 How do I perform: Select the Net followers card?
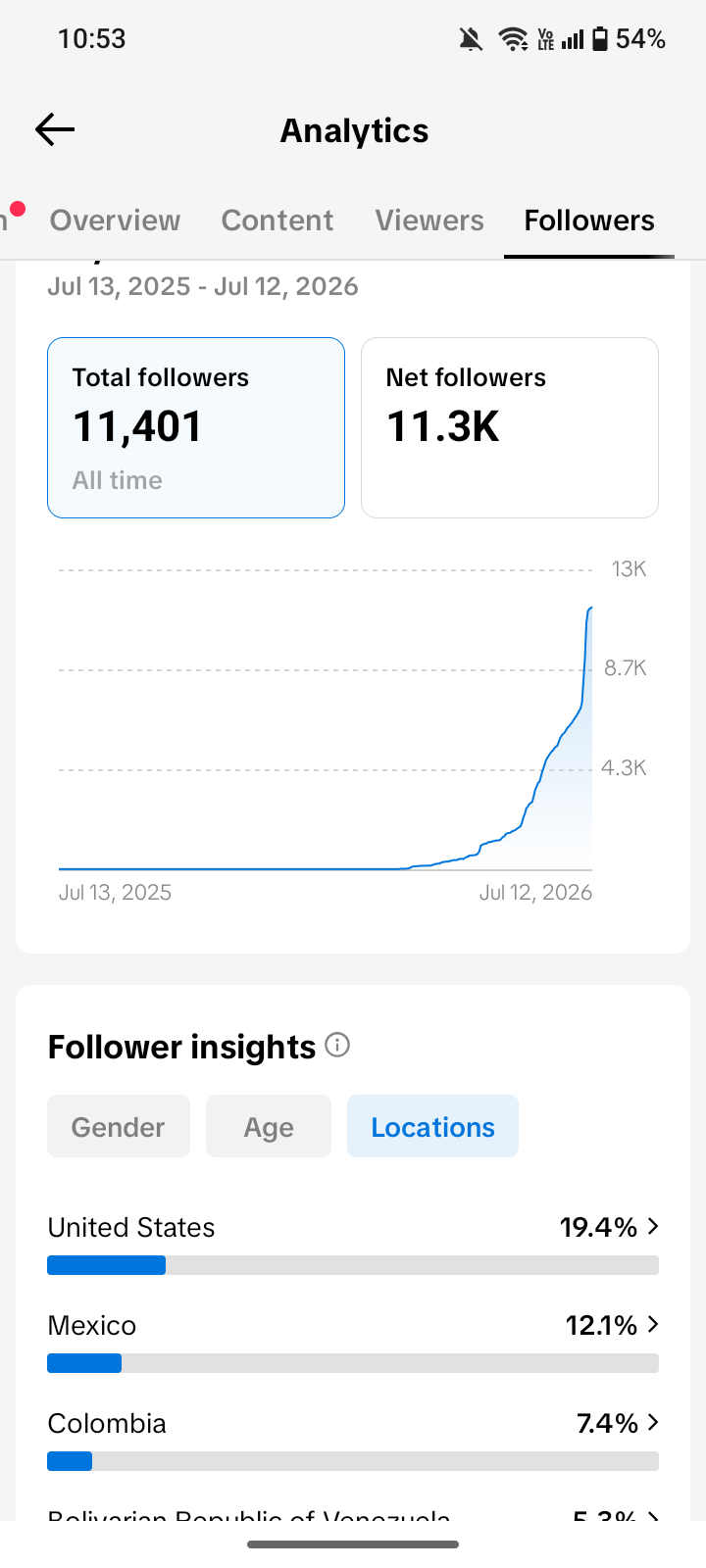(510, 427)
